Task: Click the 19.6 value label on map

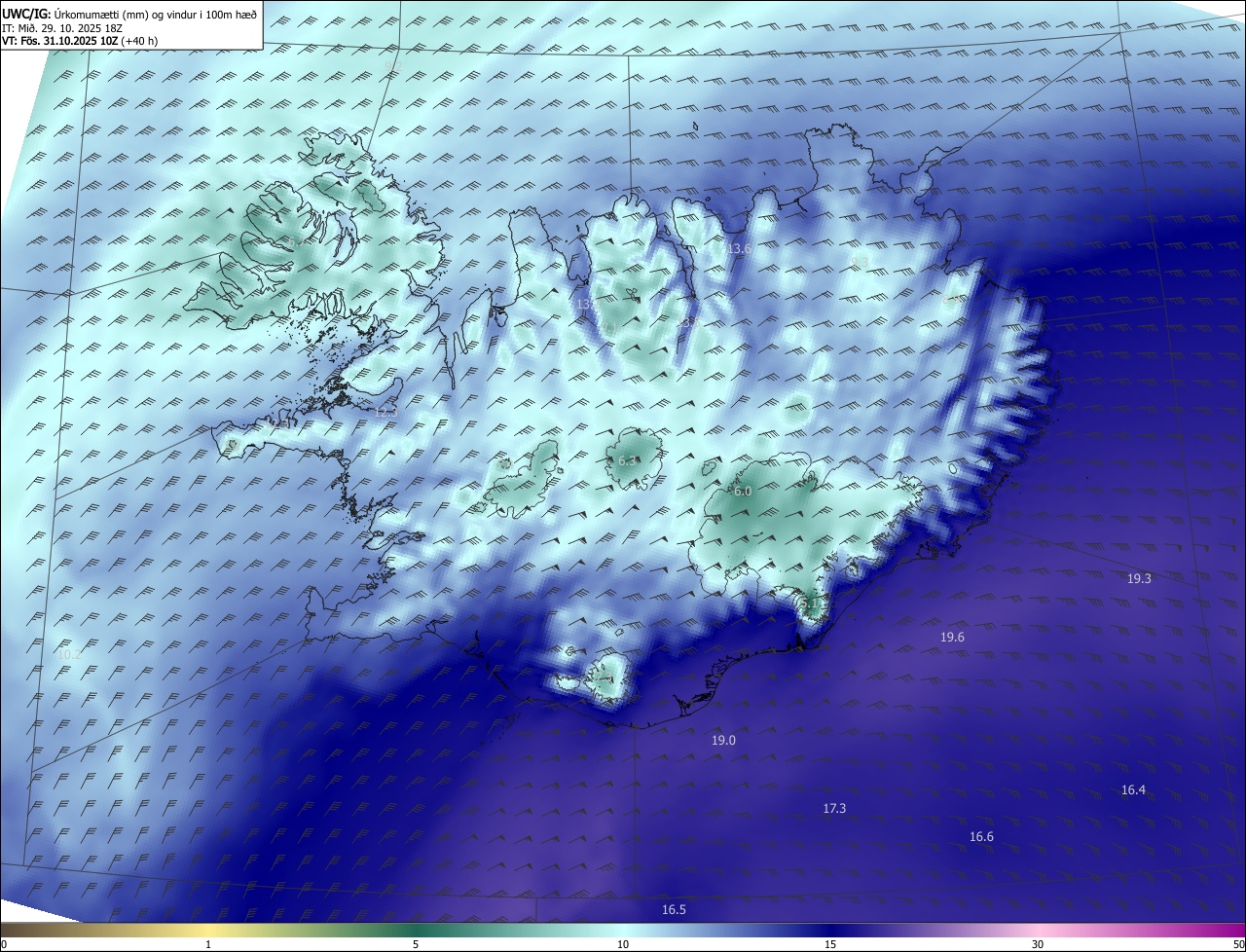Action: pyautogui.click(x=952, y=637)
